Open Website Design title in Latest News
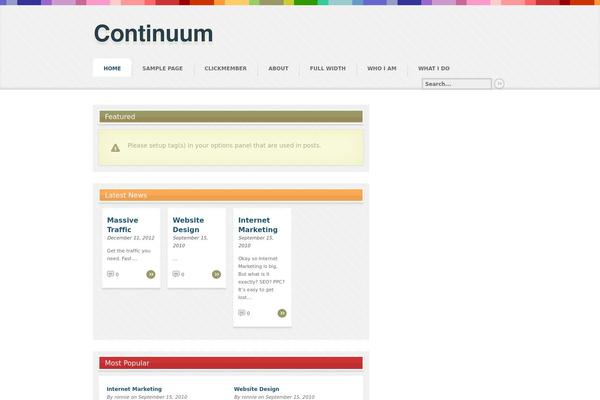Viewport: 600px width, 400px height. (188, 225)
